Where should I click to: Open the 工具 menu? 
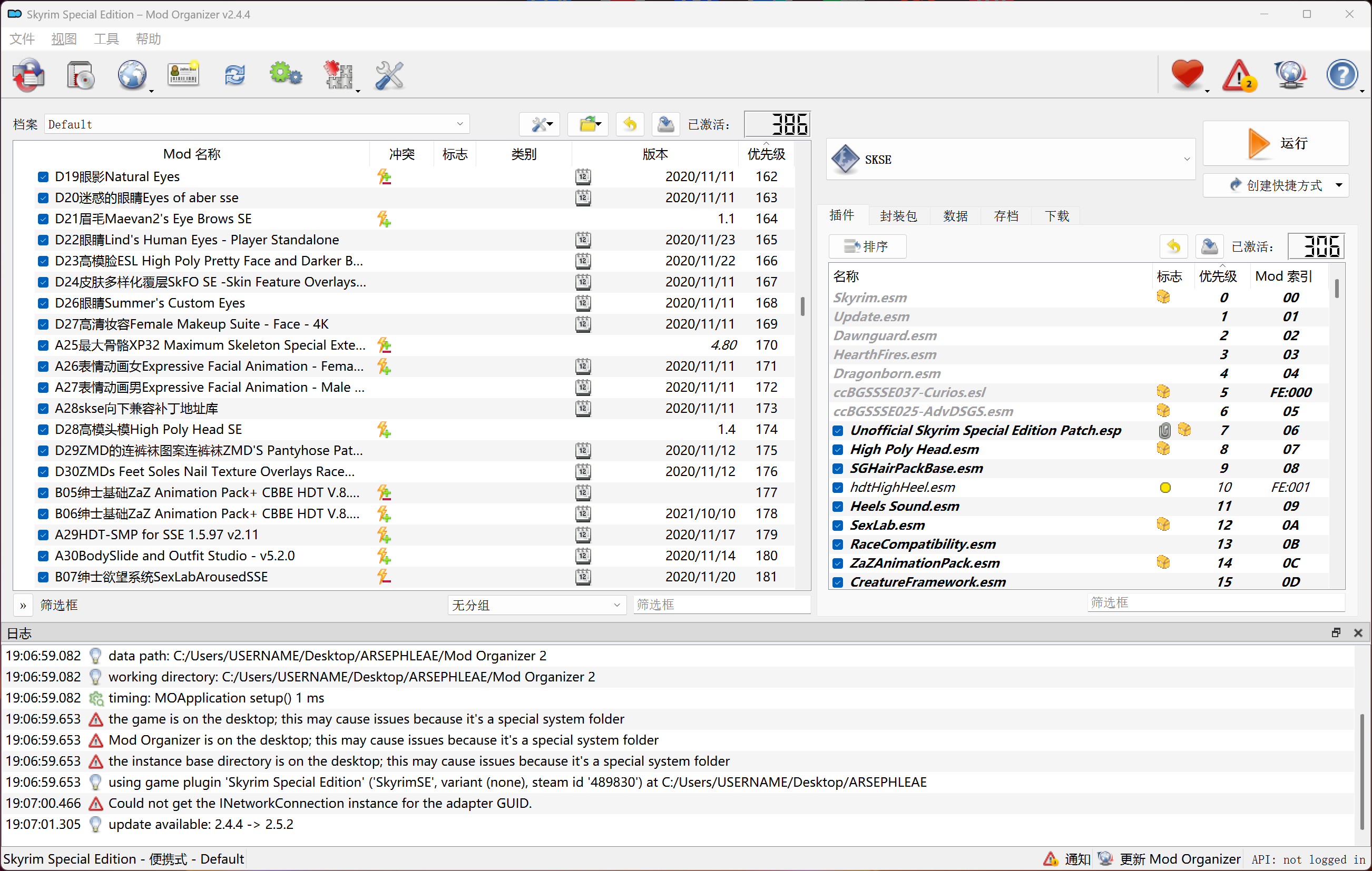tap(106, 39)
